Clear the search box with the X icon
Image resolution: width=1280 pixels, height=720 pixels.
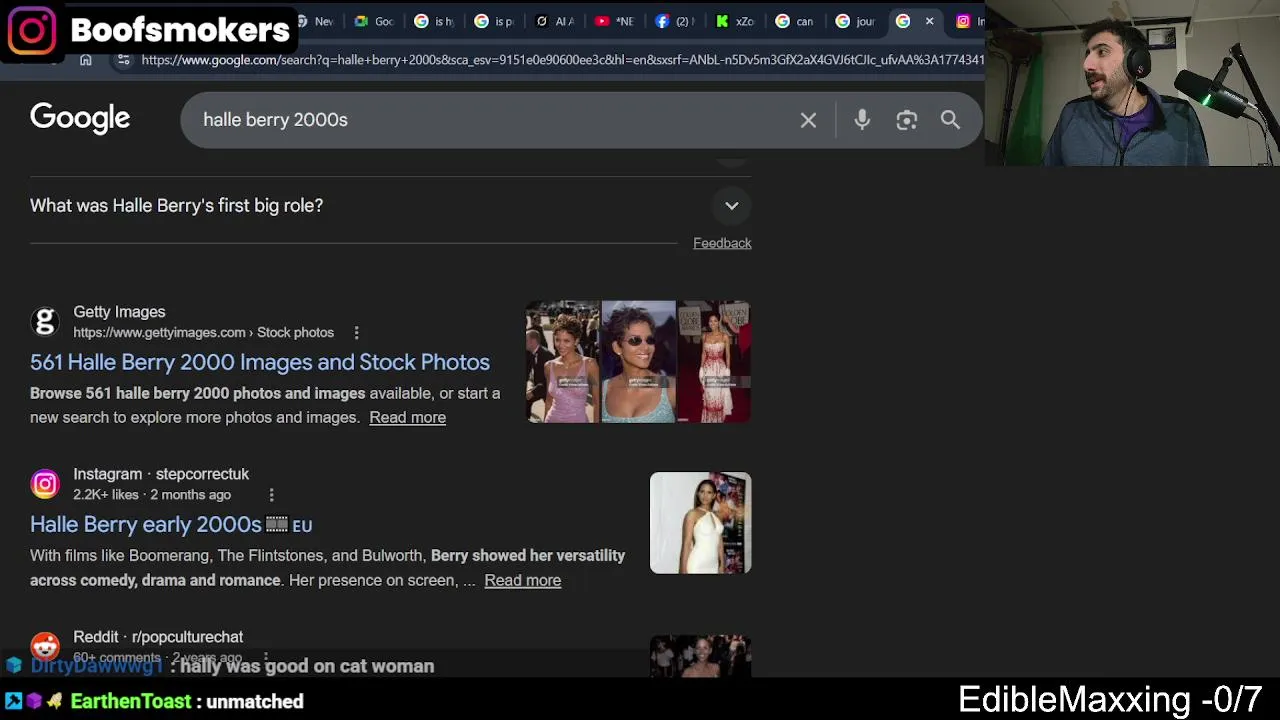pos(808,120)
